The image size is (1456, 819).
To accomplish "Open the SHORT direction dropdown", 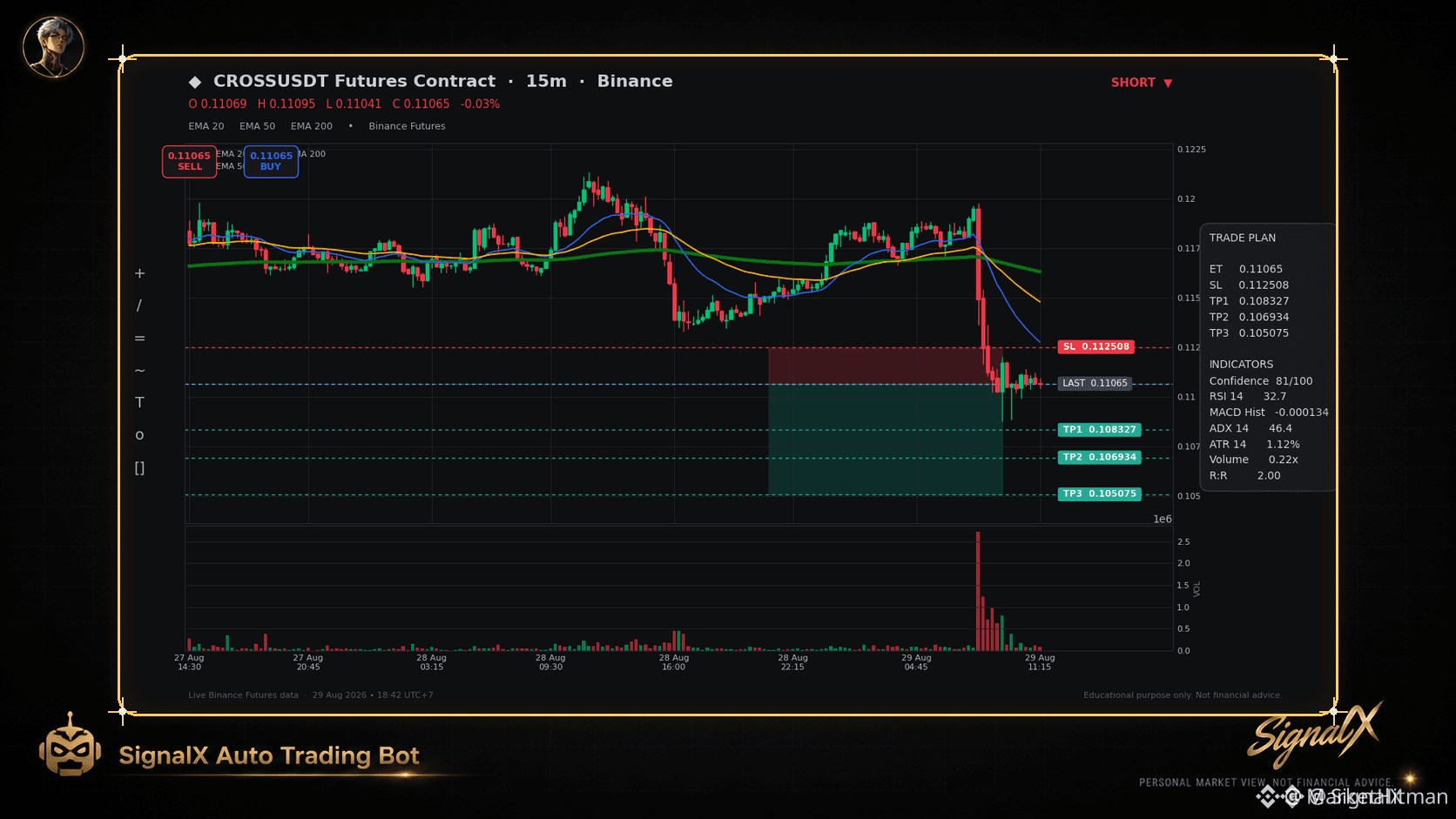I will pyautogui.click(x=1142, y=83).
